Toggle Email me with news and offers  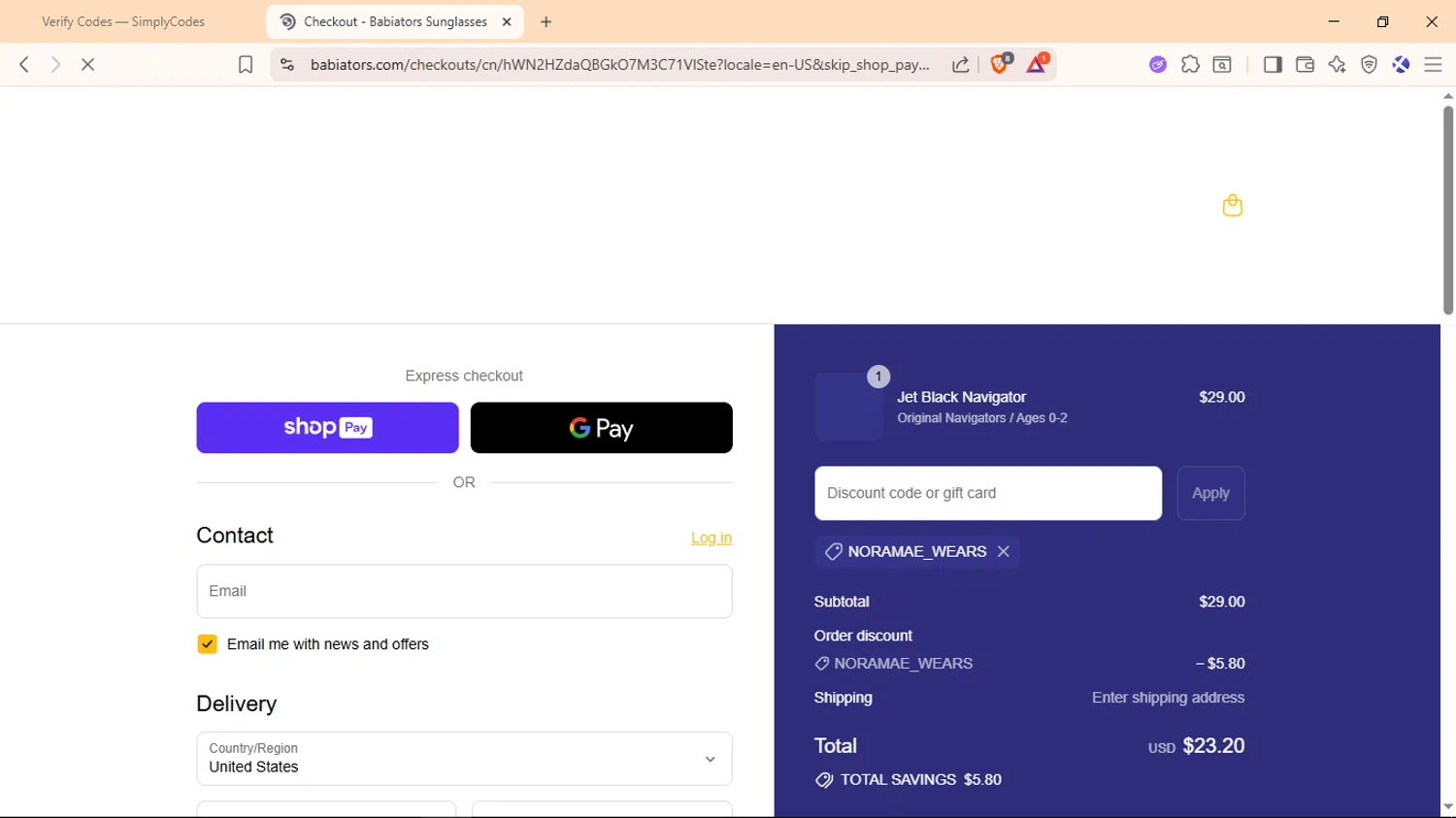207,644
